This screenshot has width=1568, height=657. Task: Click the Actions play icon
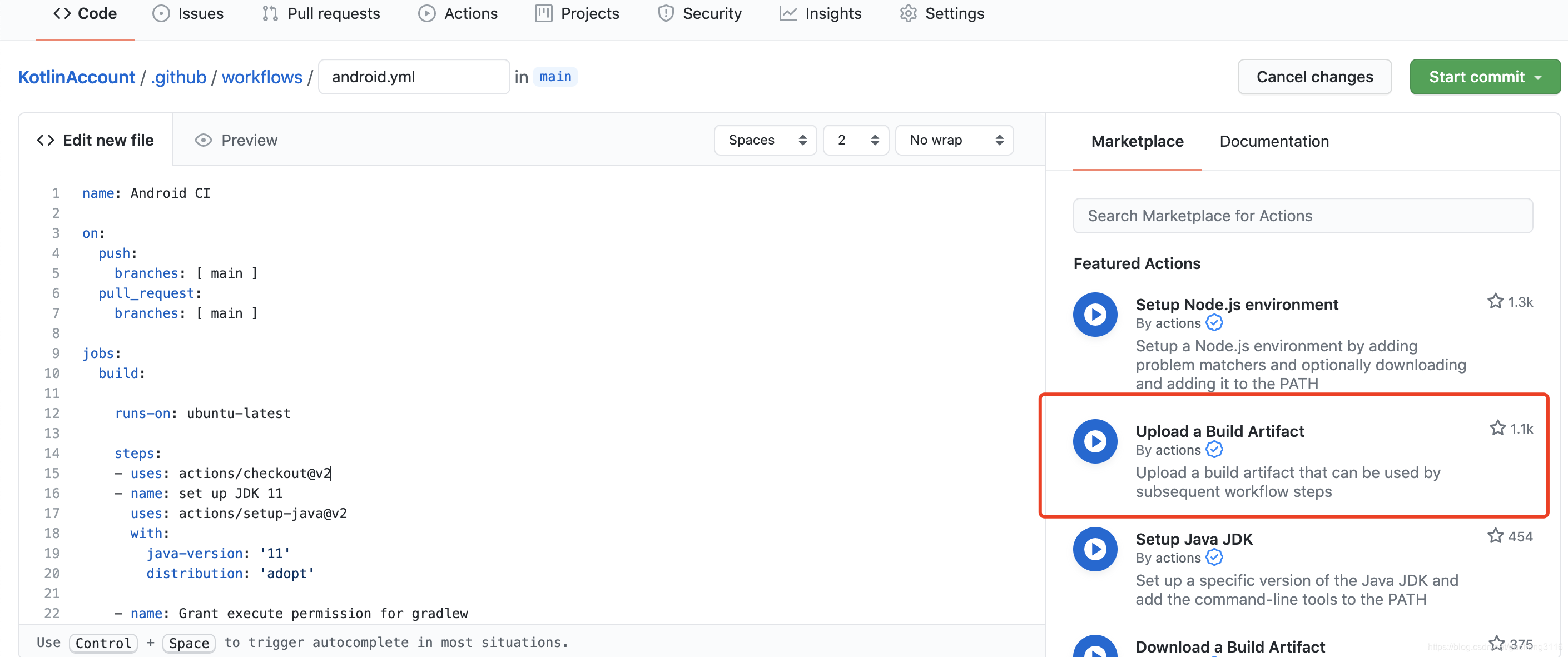428,13
